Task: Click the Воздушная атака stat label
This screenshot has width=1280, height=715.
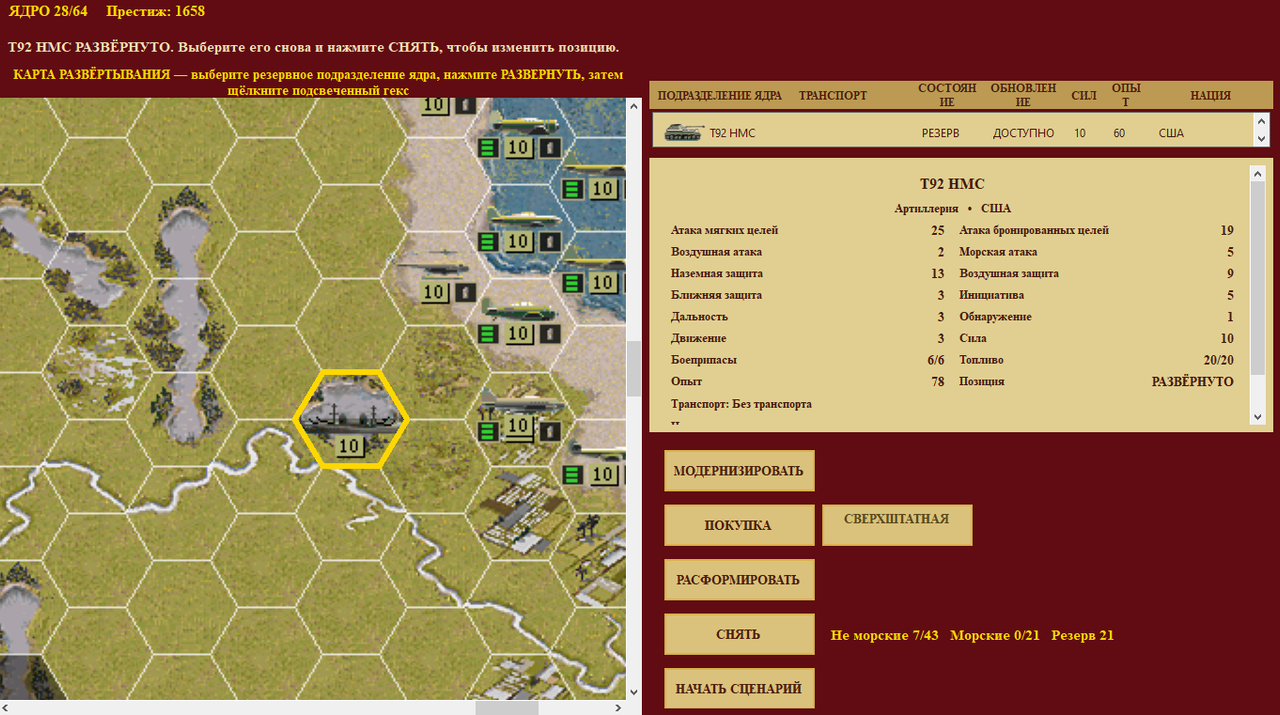Action: (716, 252)
